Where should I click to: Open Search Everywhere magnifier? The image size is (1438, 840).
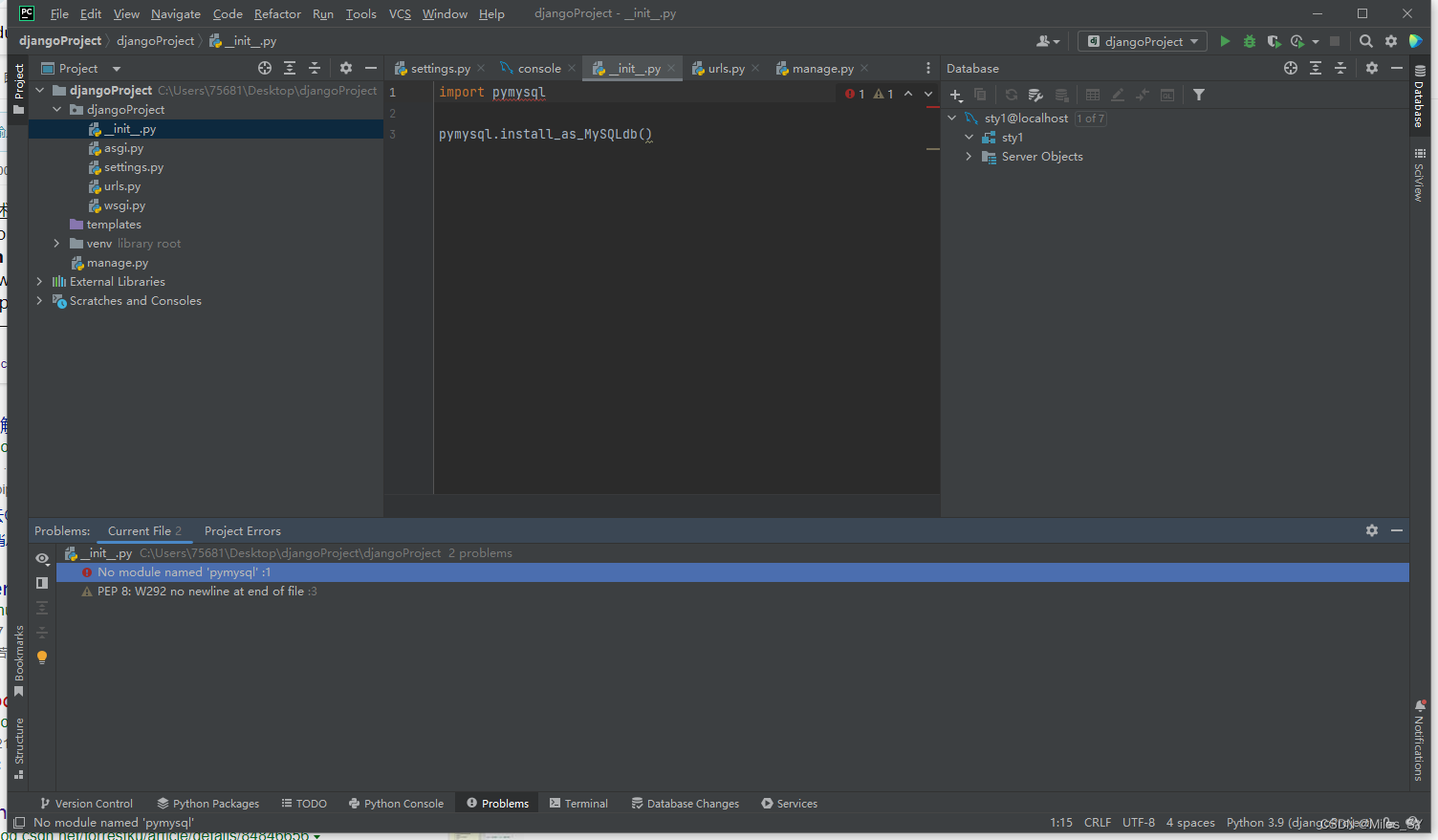click(x=1366, y=41)
